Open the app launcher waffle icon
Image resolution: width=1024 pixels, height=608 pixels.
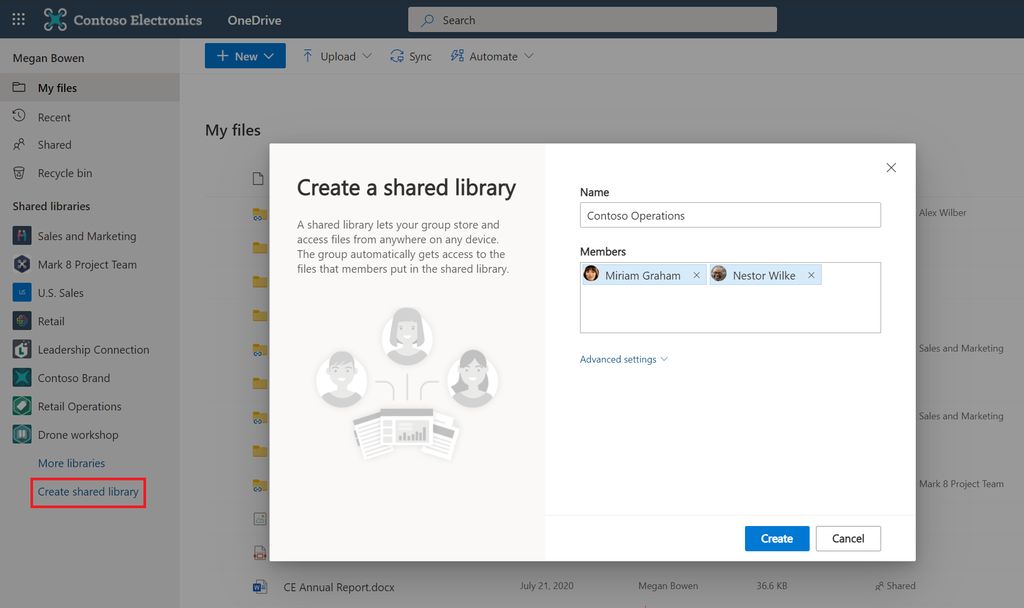[18, 20]
